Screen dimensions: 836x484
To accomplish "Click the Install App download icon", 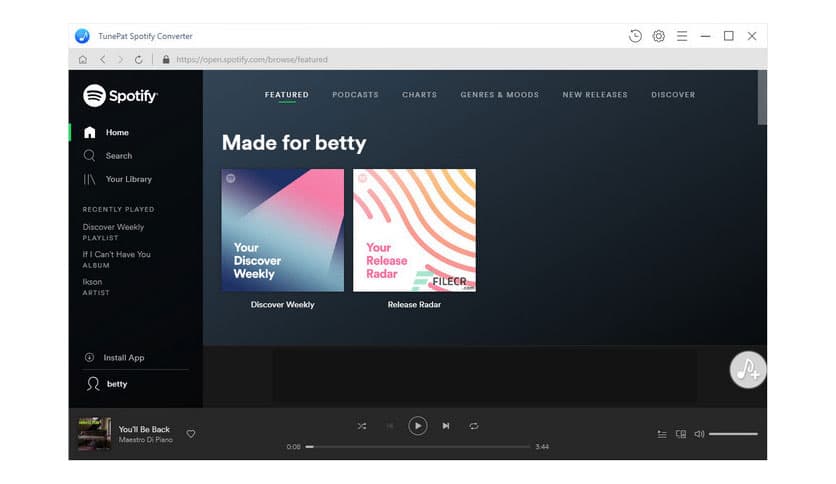I will pos(90,358).
